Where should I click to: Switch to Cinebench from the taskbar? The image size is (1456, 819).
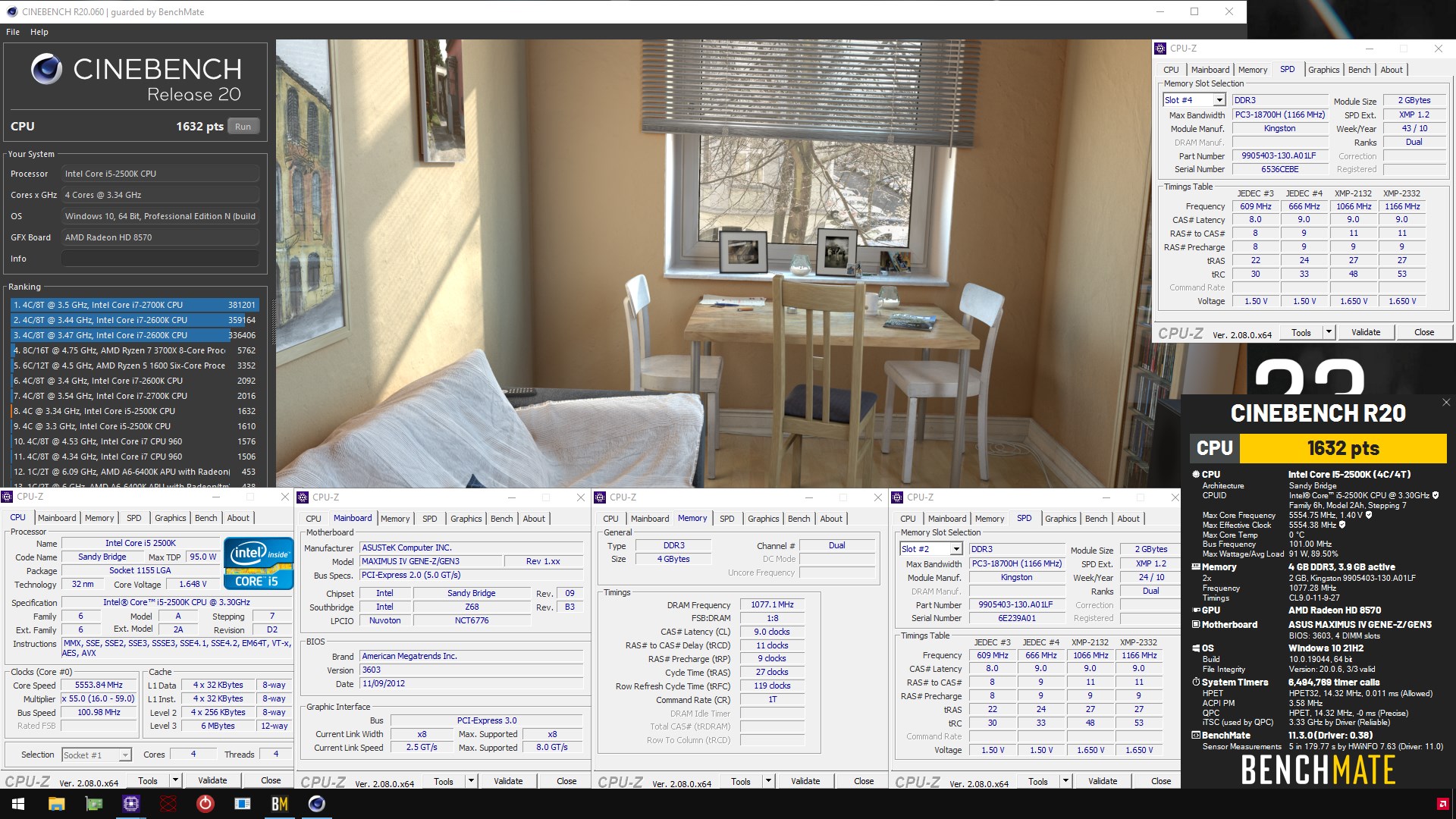[x=317, y=804]
